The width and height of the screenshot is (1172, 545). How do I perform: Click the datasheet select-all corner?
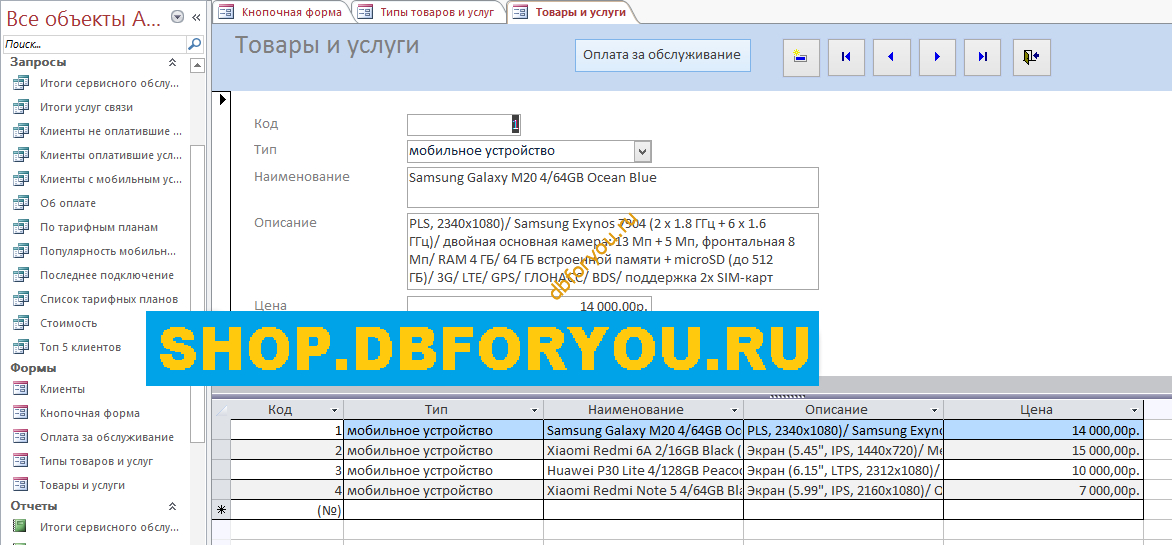point(221,410)
